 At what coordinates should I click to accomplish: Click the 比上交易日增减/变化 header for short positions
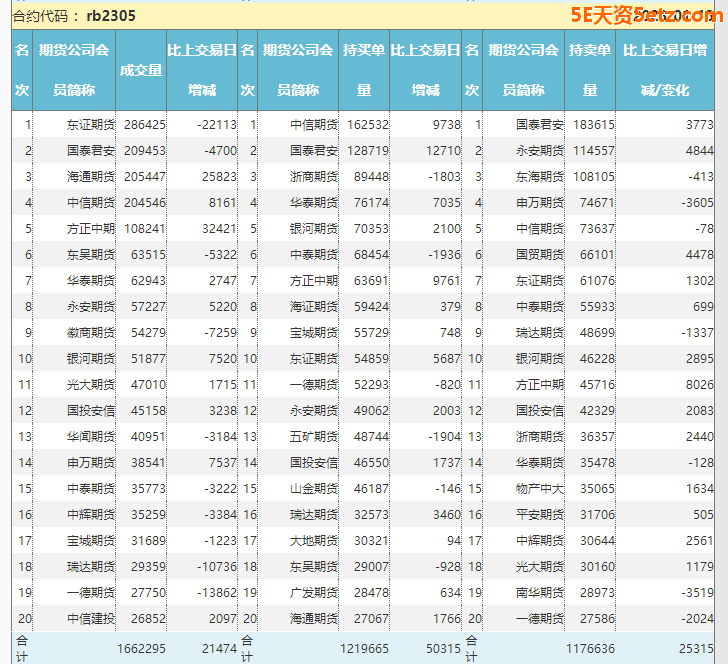[665, 70]
